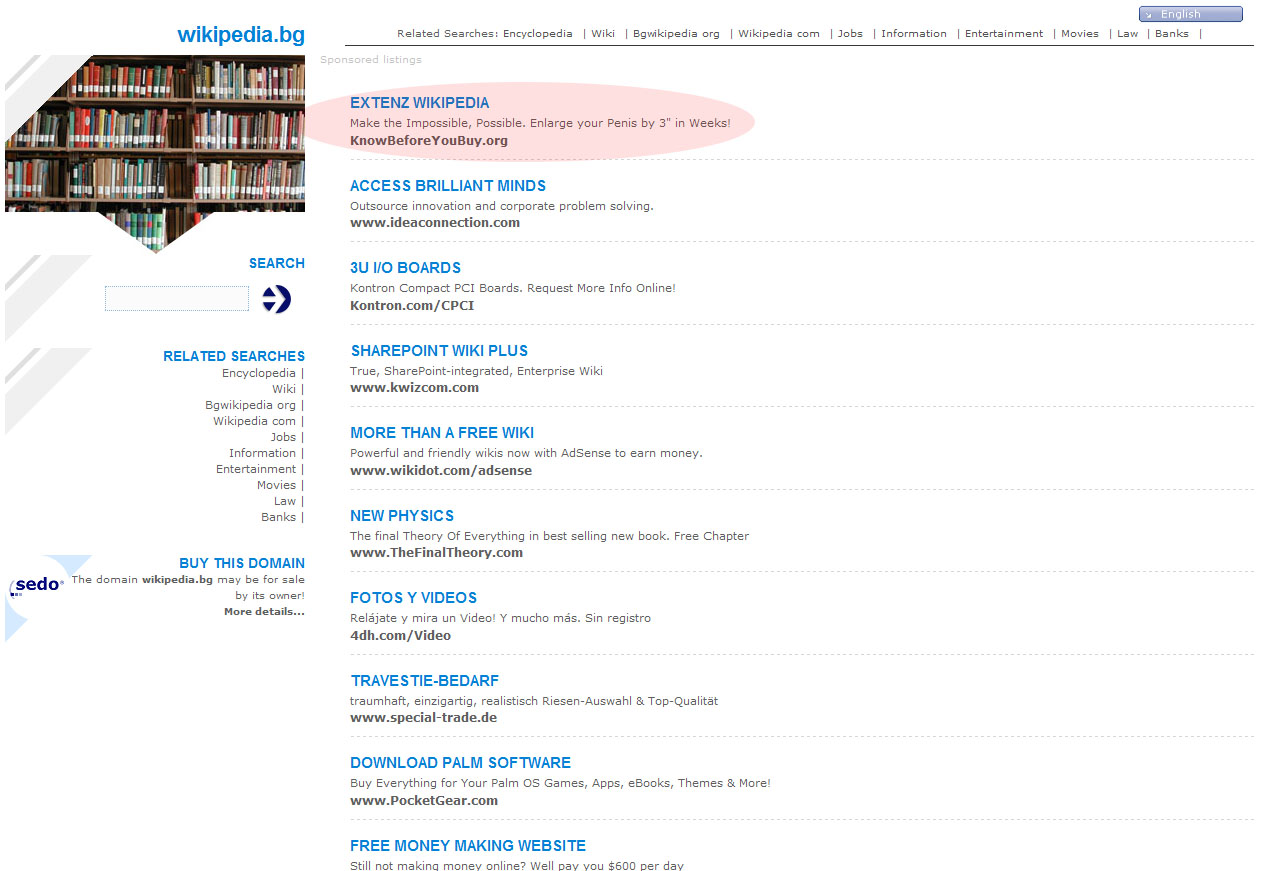Click "Bgwikipedia org" in the left sidebar
The image size is (1264, 871).
250,405
